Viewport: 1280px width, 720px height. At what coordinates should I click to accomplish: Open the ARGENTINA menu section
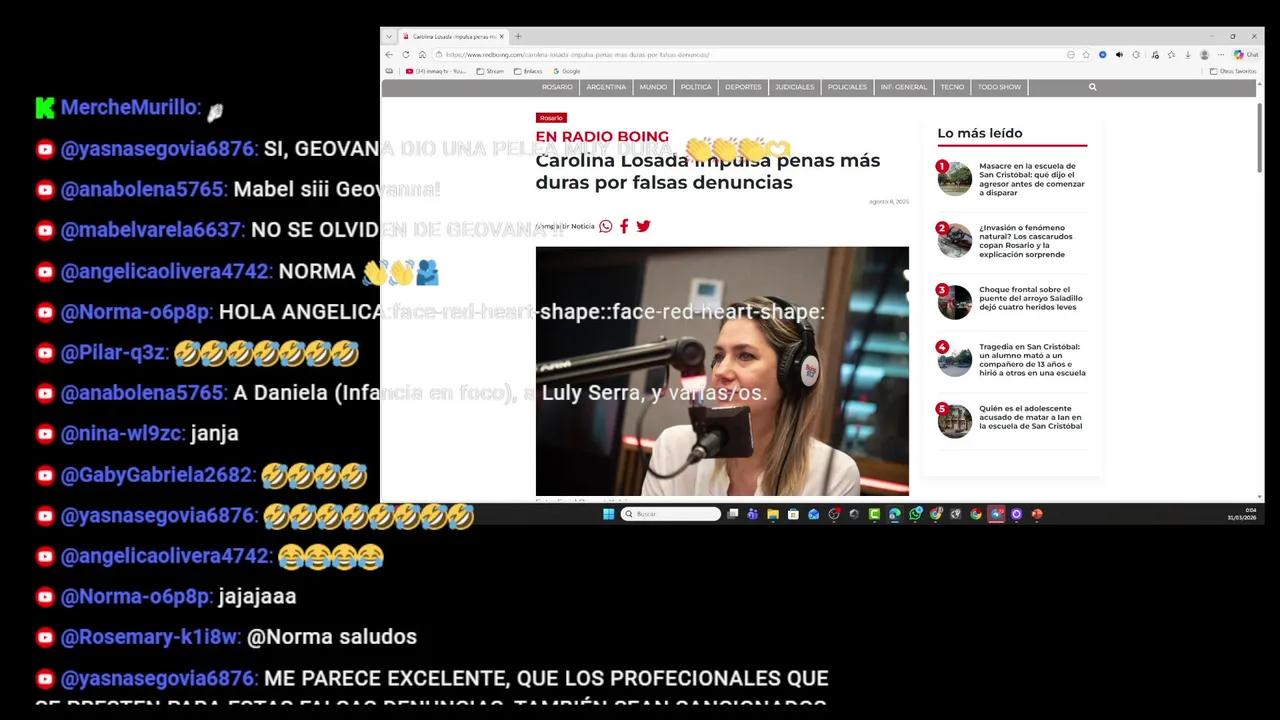tap(606, 87)
